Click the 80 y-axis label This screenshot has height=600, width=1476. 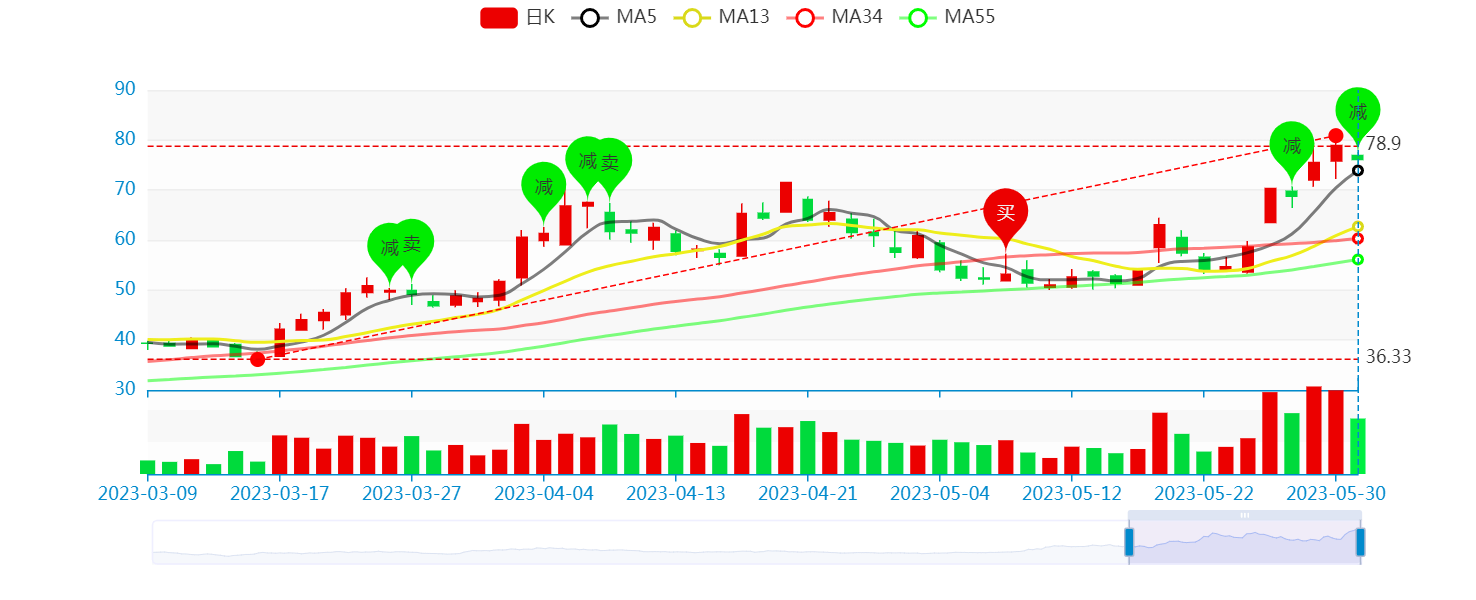(125, 139)
